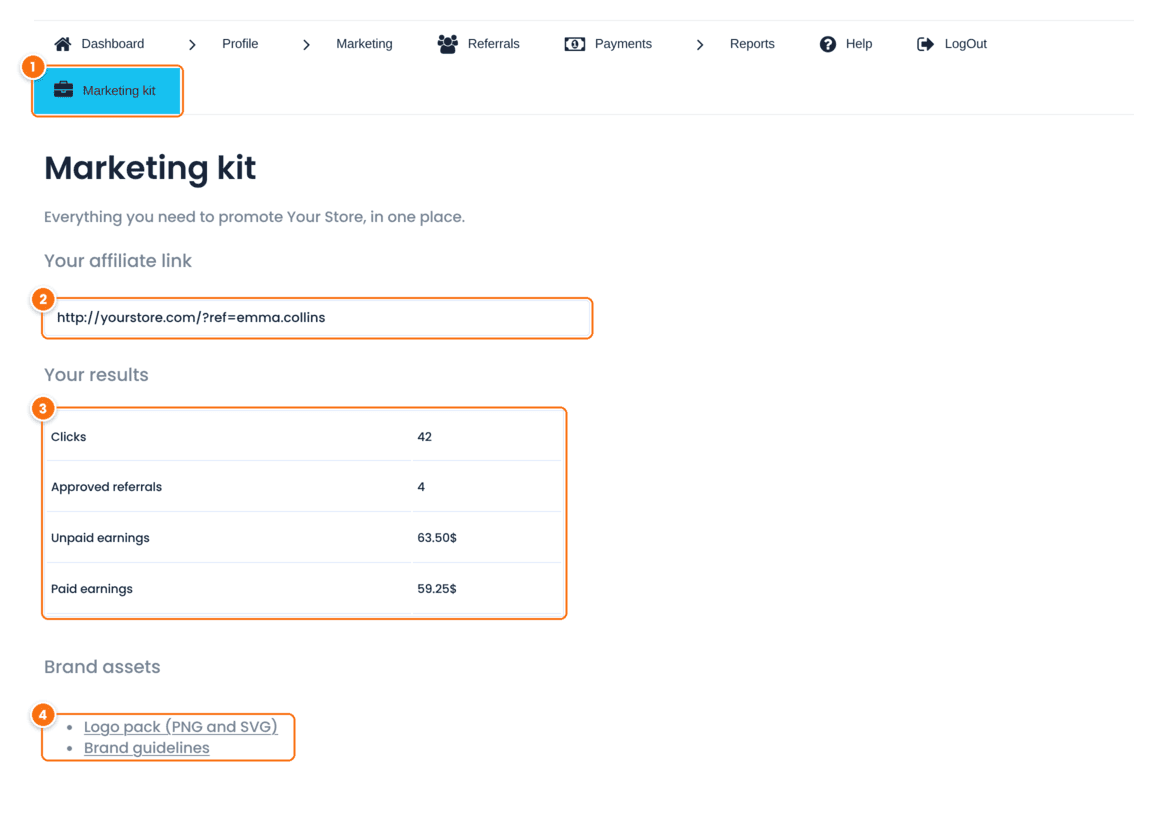Open the Logo pack (PNG and SVG) link
The width and height of the screenshot is (1168, 832).
point(180,726)
